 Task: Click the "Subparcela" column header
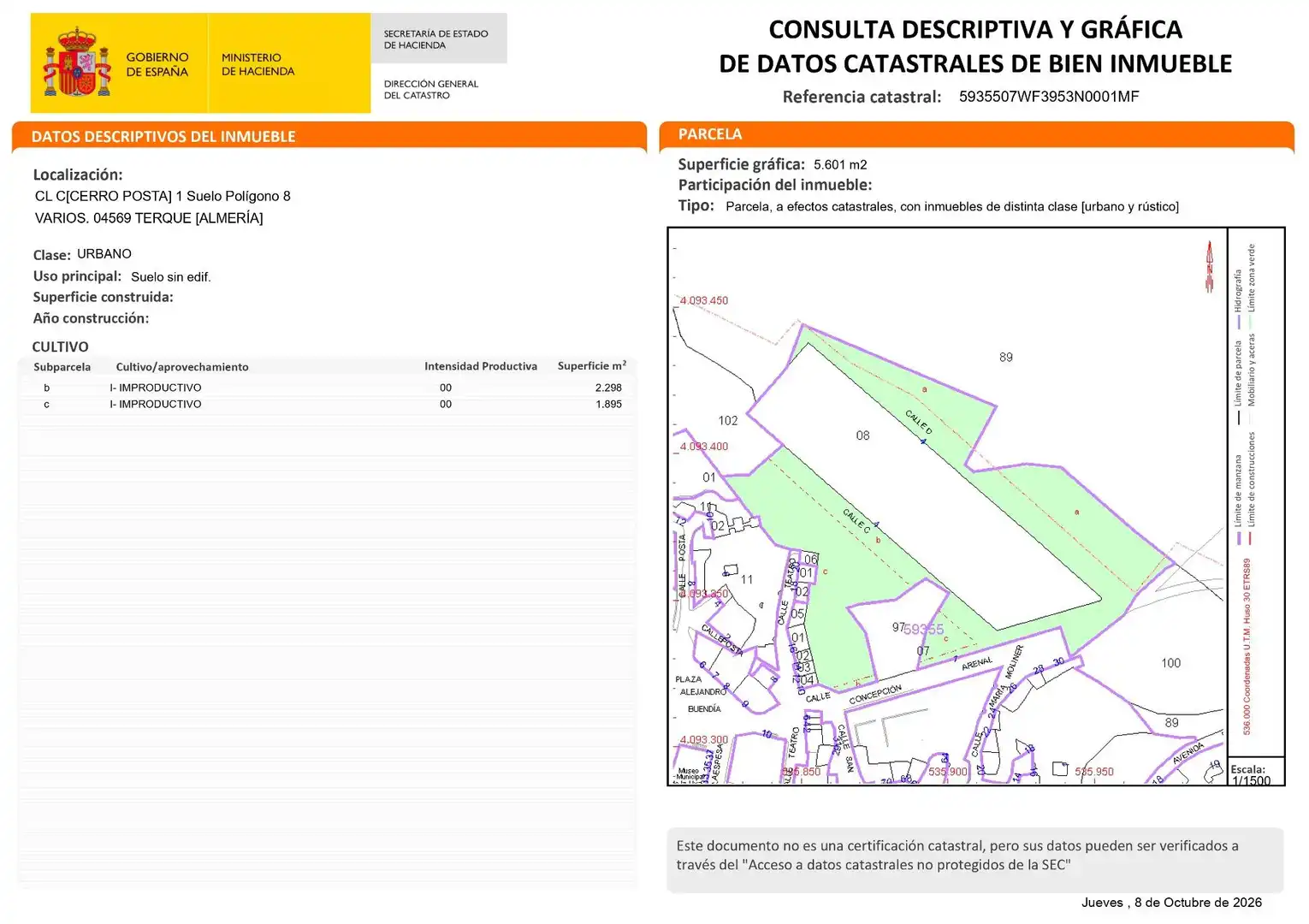(x=62, y=367)
